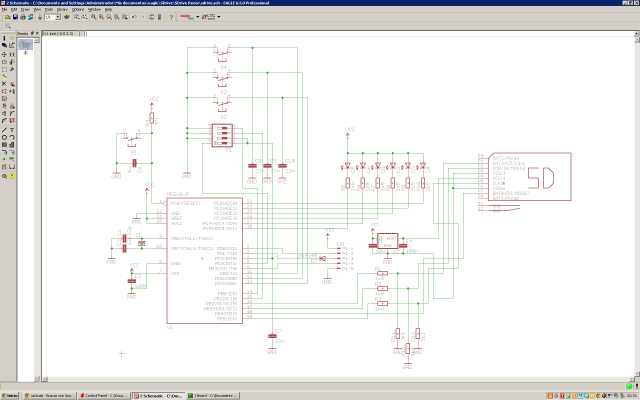Image resolution: width=640 pixels, height=400 pixels.
Task: Select the Mirror tool
Action: (4, 62)
